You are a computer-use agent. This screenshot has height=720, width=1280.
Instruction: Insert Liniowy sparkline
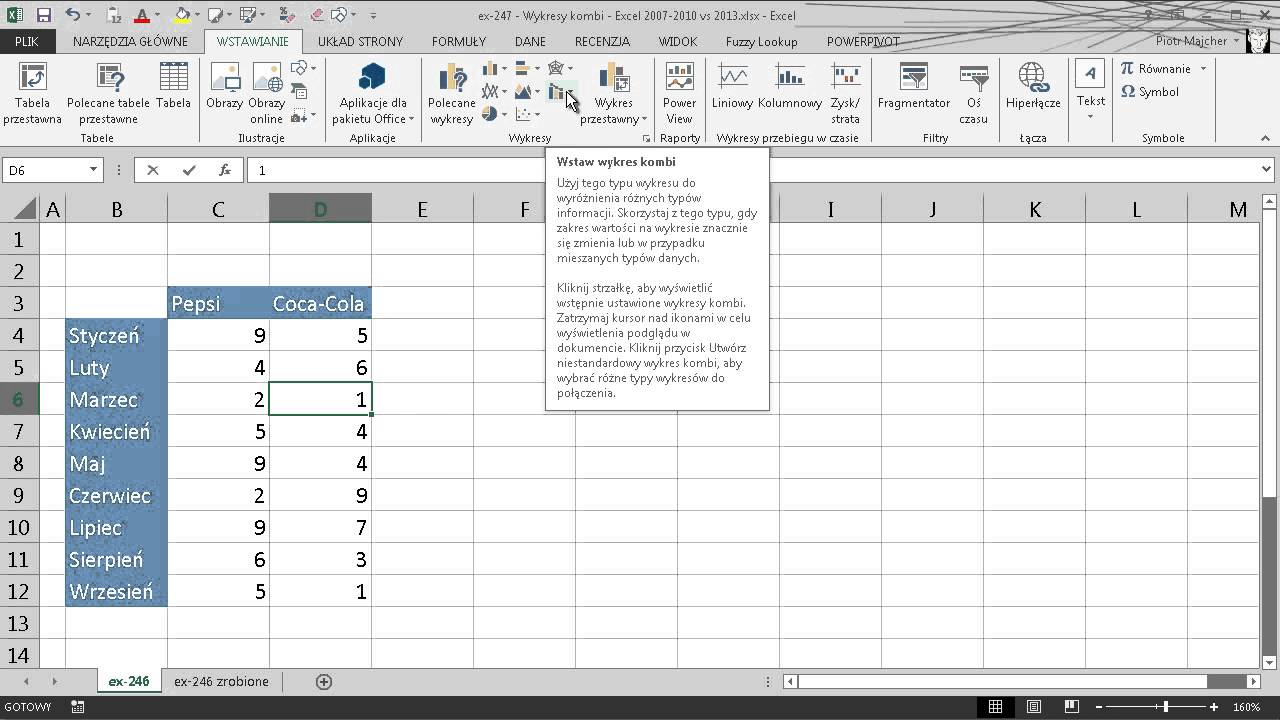coord(733,86)
